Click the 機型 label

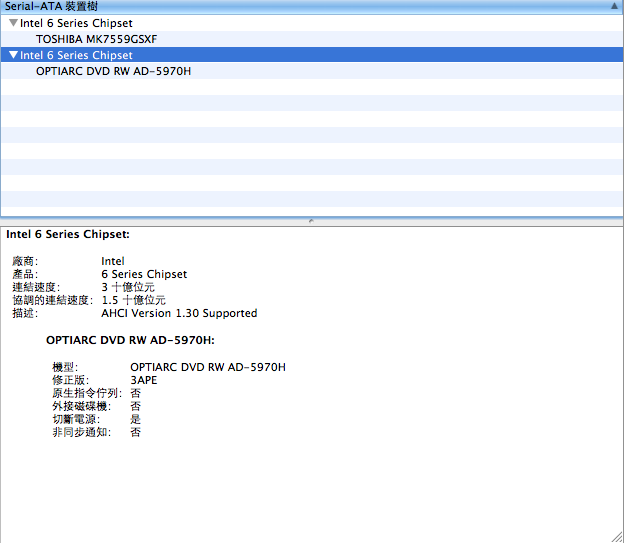(65, 367)
